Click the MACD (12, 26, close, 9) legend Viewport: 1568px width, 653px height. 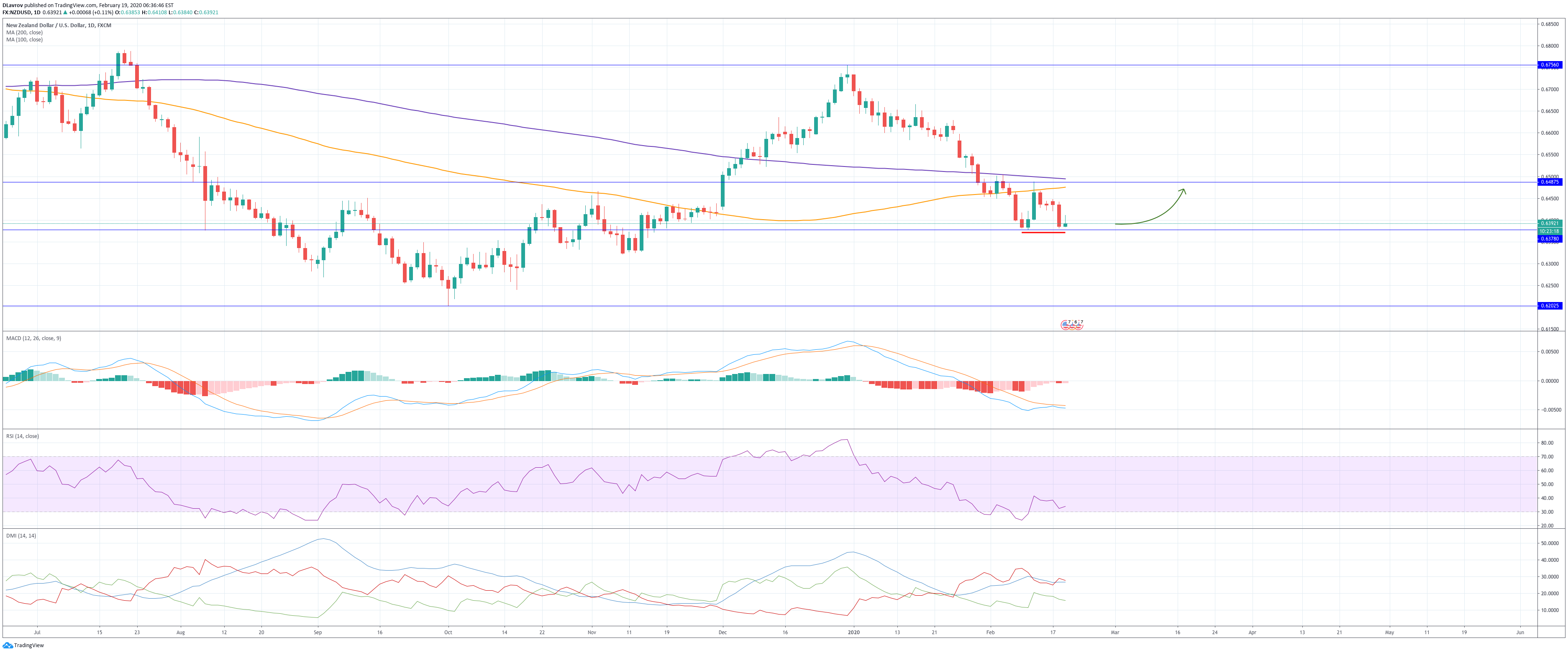[x=33, y=338]
